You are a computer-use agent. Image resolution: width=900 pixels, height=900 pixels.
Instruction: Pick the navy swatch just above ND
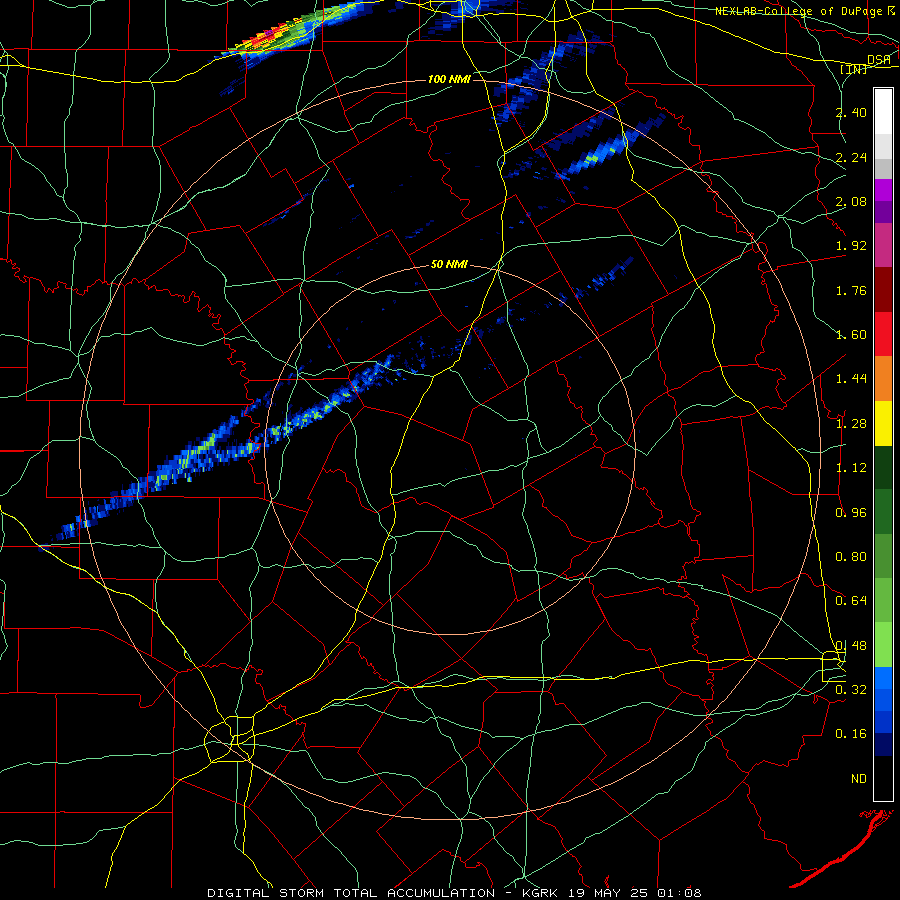883,744
